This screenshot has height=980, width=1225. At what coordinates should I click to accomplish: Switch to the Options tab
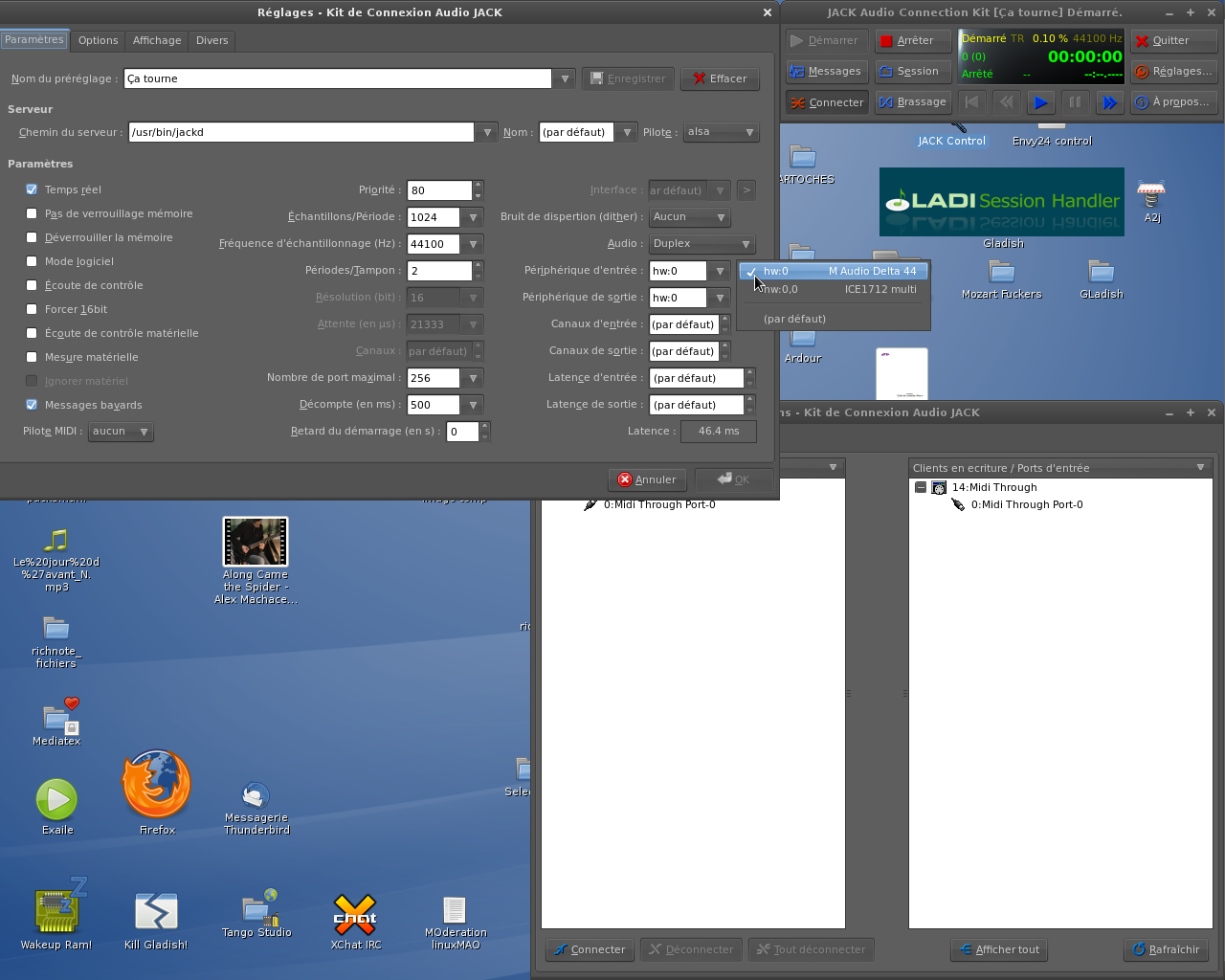coord(99,40)
